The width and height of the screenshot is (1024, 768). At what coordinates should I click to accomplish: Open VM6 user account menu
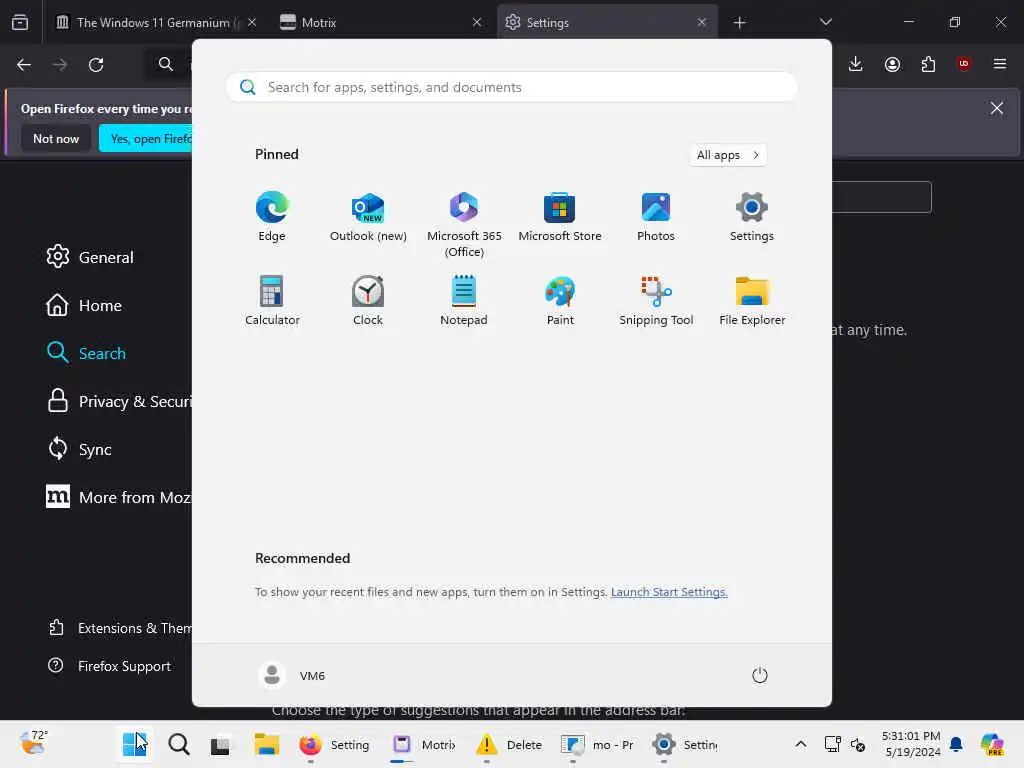coord(292,675)
